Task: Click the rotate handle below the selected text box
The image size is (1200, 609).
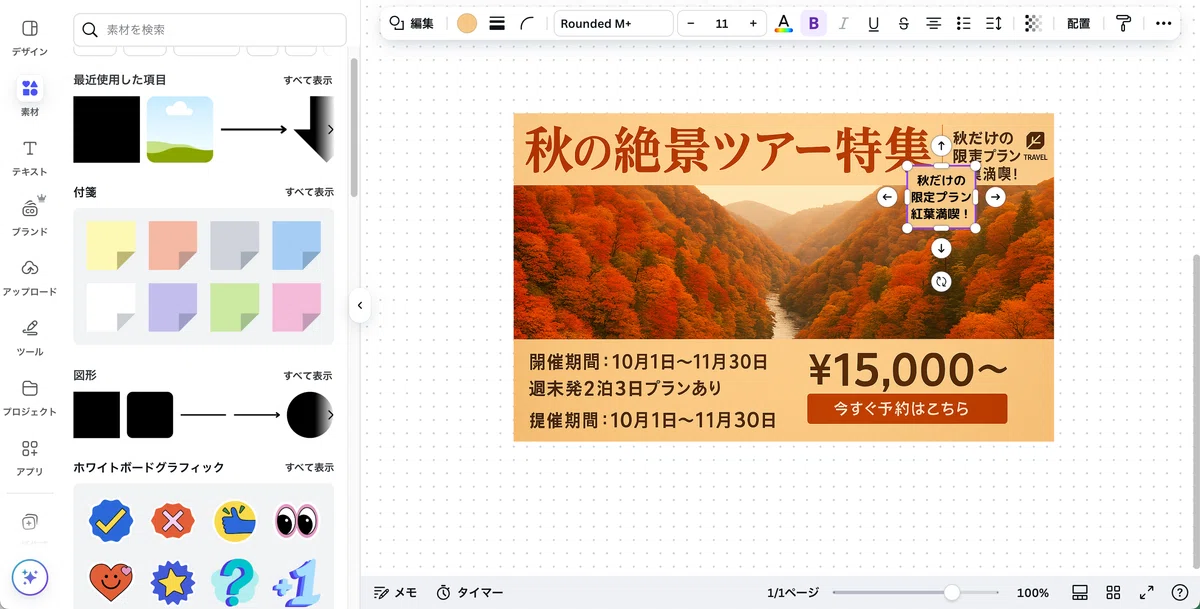Action: (x=941, y=282)
